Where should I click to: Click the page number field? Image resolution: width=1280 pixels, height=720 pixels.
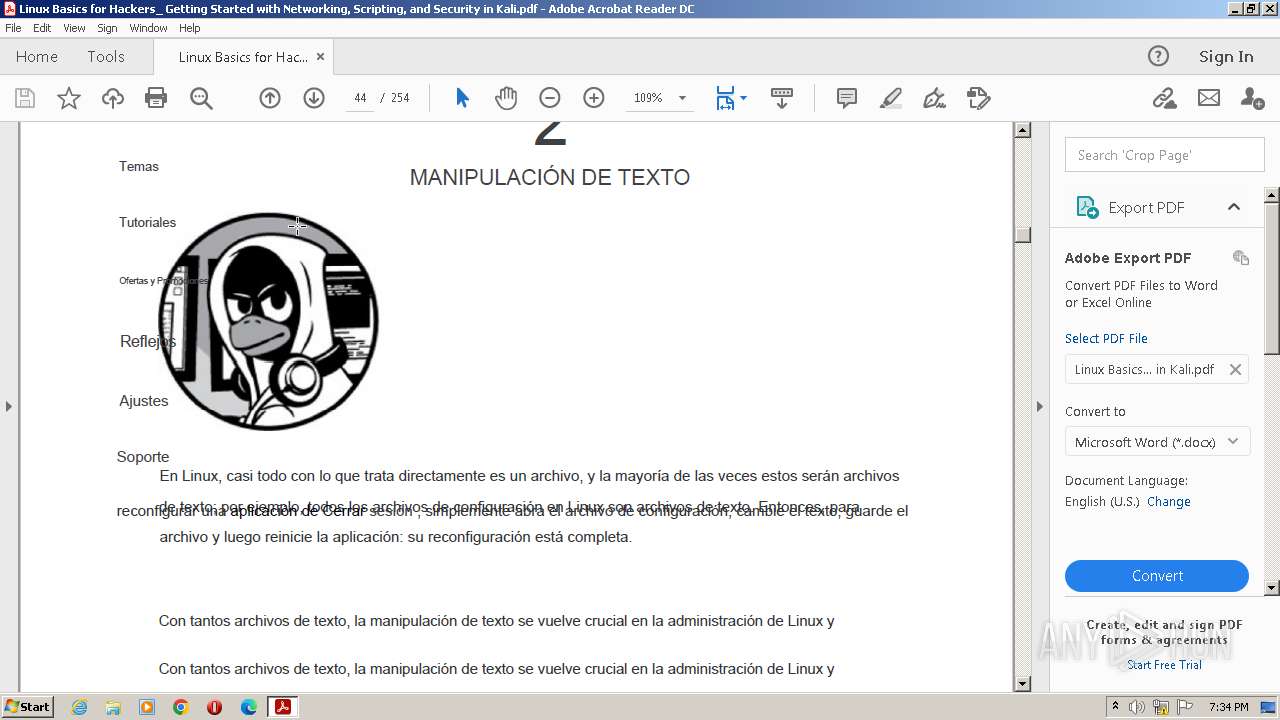click(x=359, y=98)
